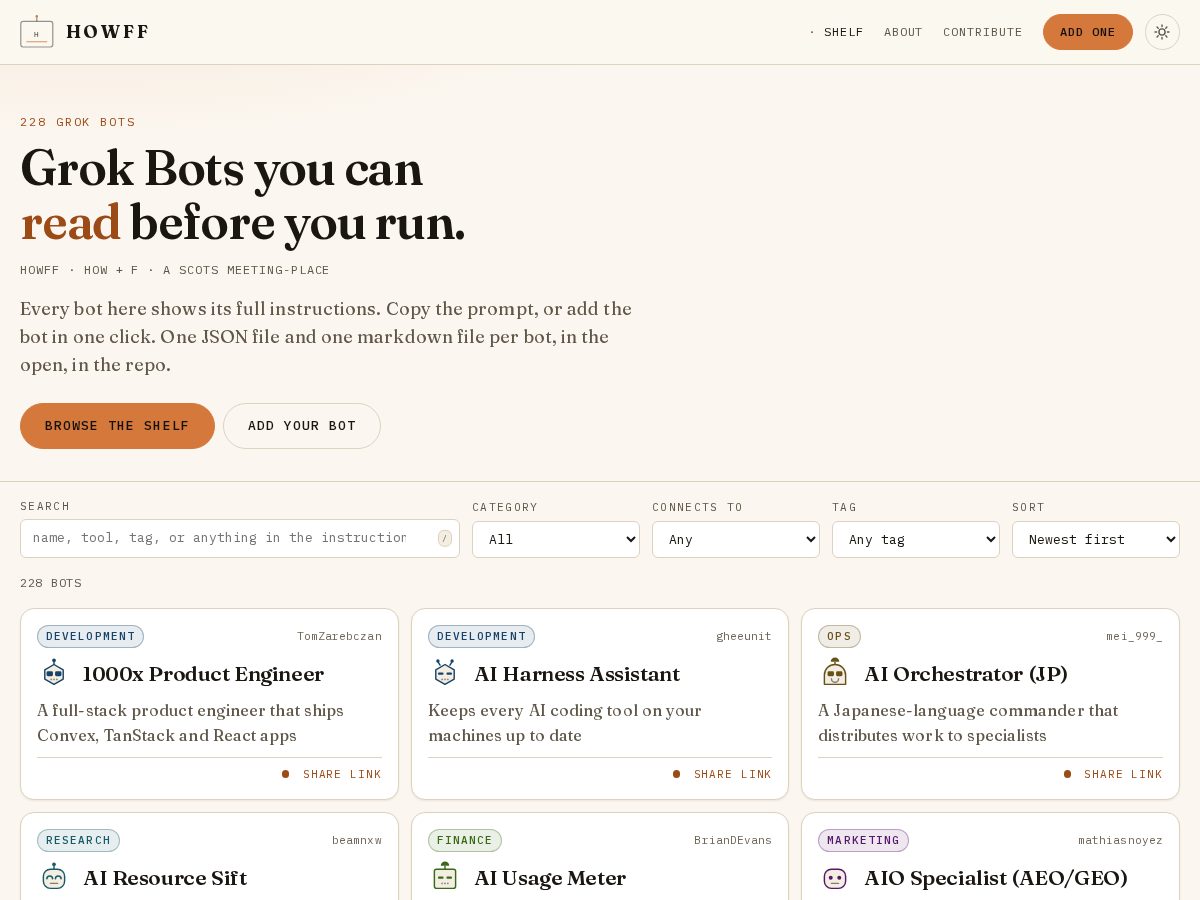Open the Category dropdown
The image size is (1200, 900).
point(556,539)
